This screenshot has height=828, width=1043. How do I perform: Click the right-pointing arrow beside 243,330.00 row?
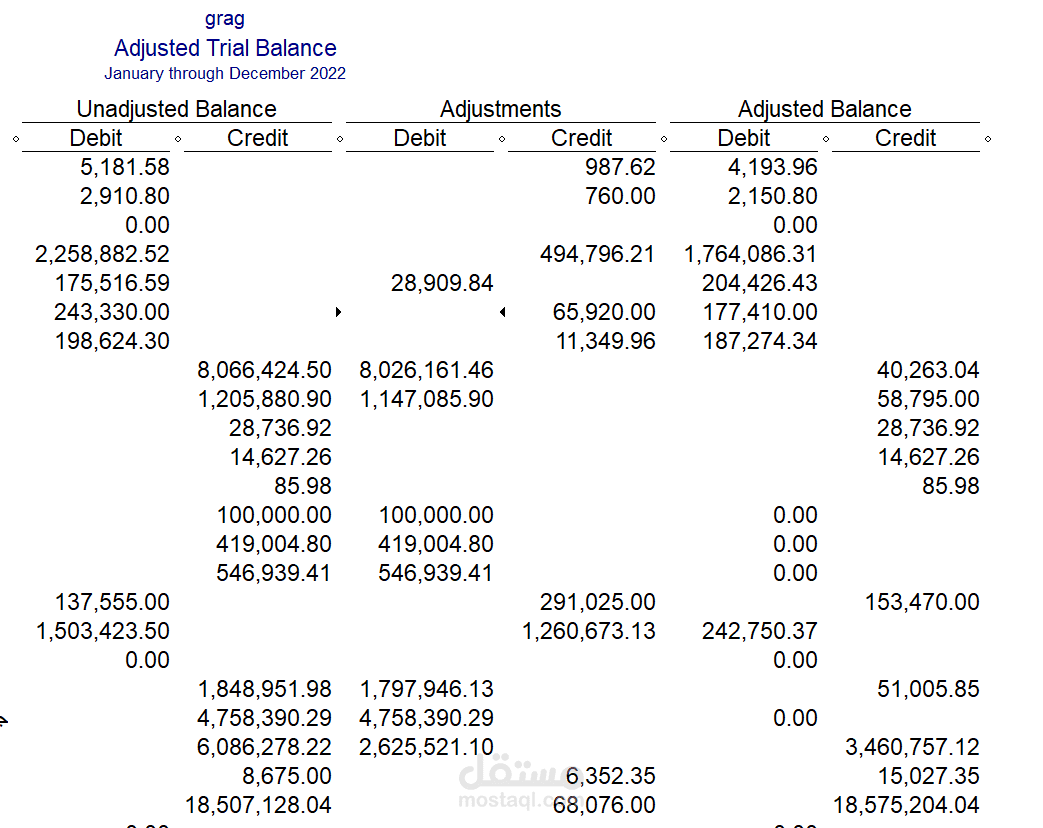(x=339, y=312)
